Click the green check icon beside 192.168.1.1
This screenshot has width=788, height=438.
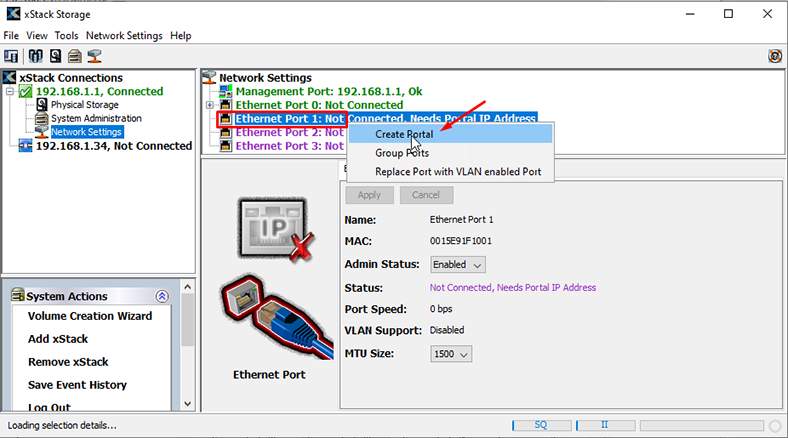[26, 91]
